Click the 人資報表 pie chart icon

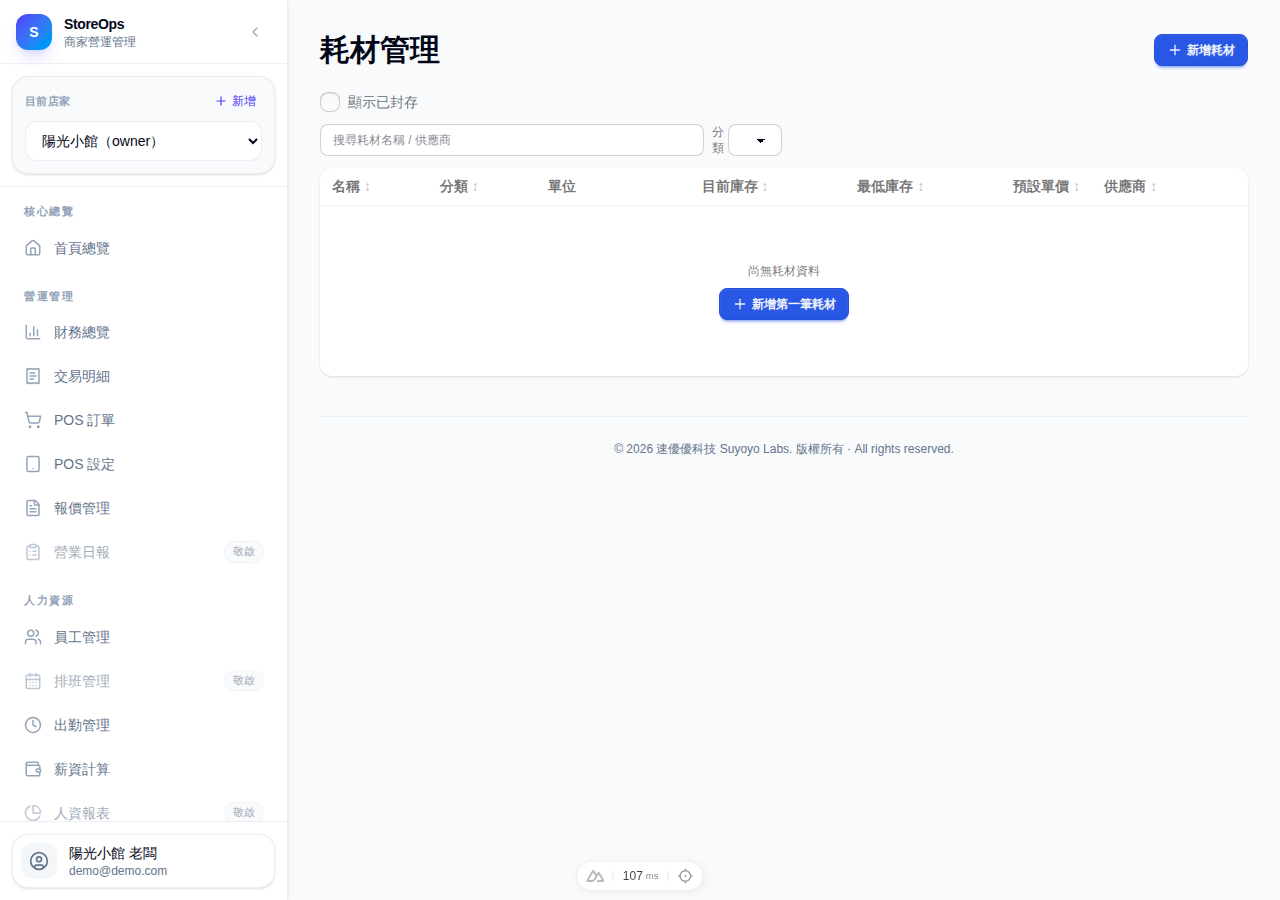pyautogui.click(x=33, y=813)
